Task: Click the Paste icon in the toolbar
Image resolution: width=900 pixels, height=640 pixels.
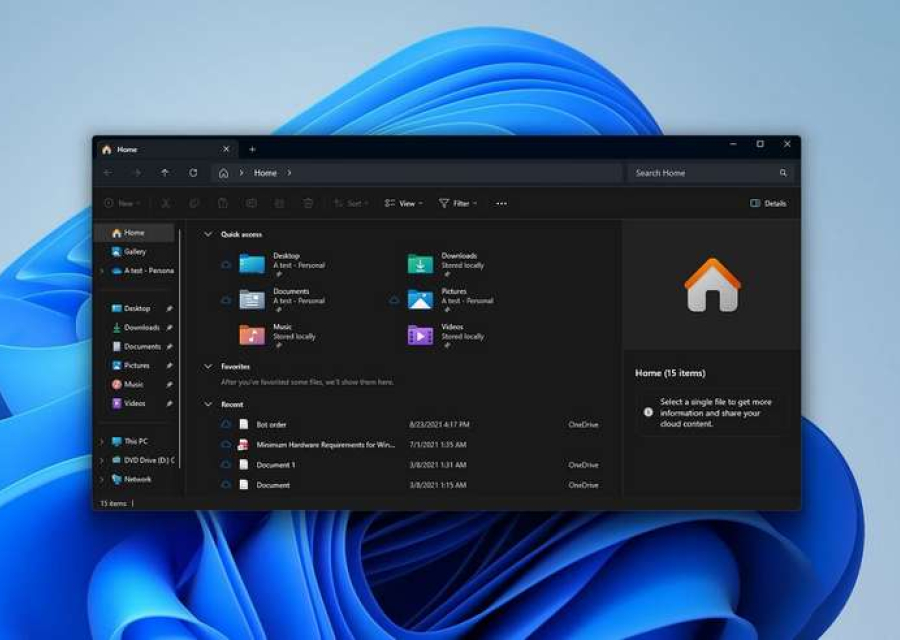Action: coord(220,203)
